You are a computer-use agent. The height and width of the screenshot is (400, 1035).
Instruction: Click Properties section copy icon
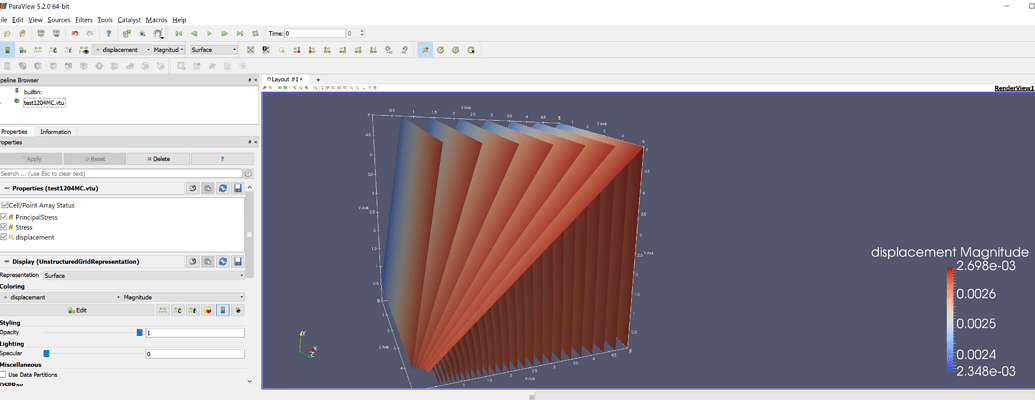tap(193, 189)
